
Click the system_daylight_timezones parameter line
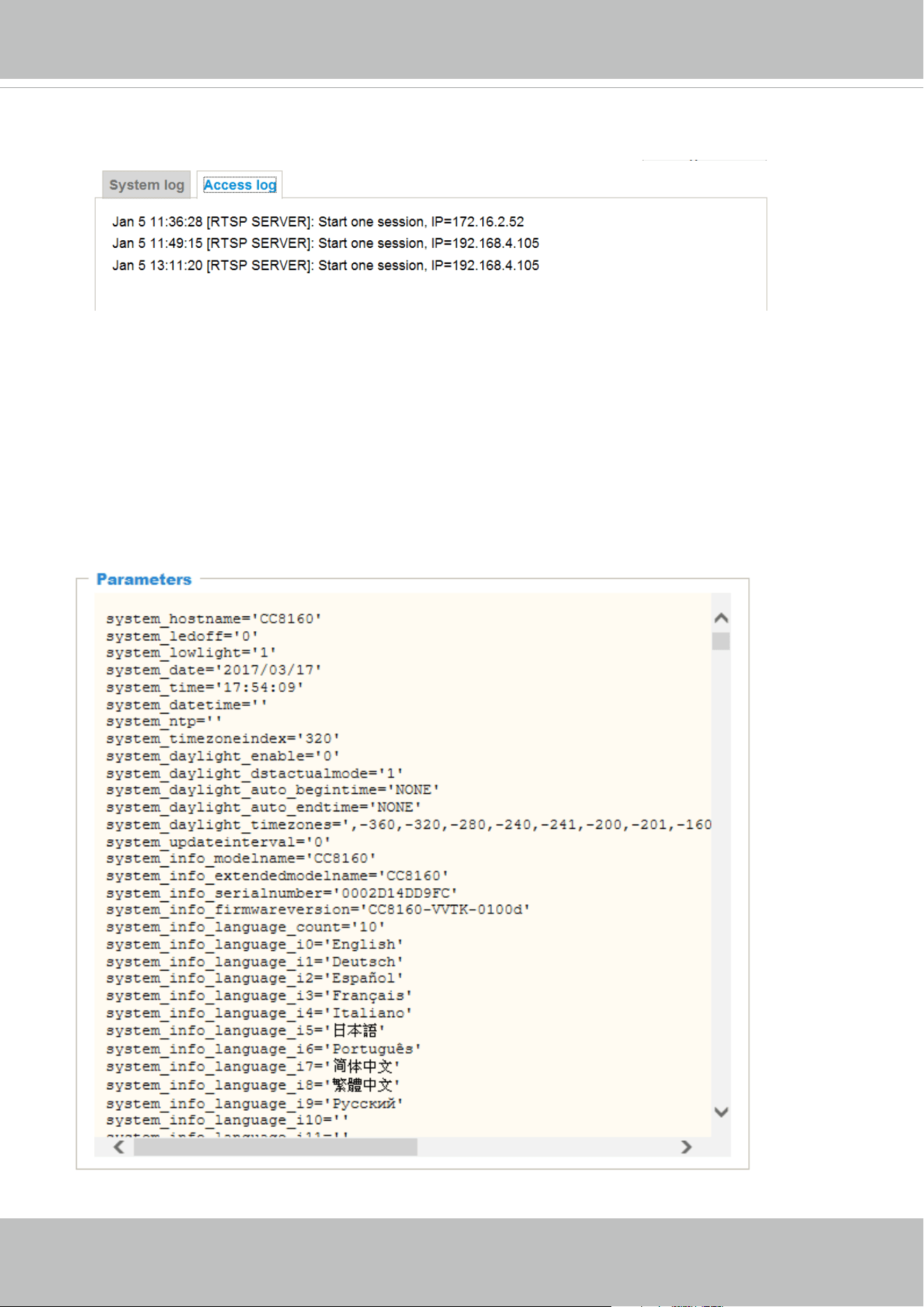click(x=409, y=825)
